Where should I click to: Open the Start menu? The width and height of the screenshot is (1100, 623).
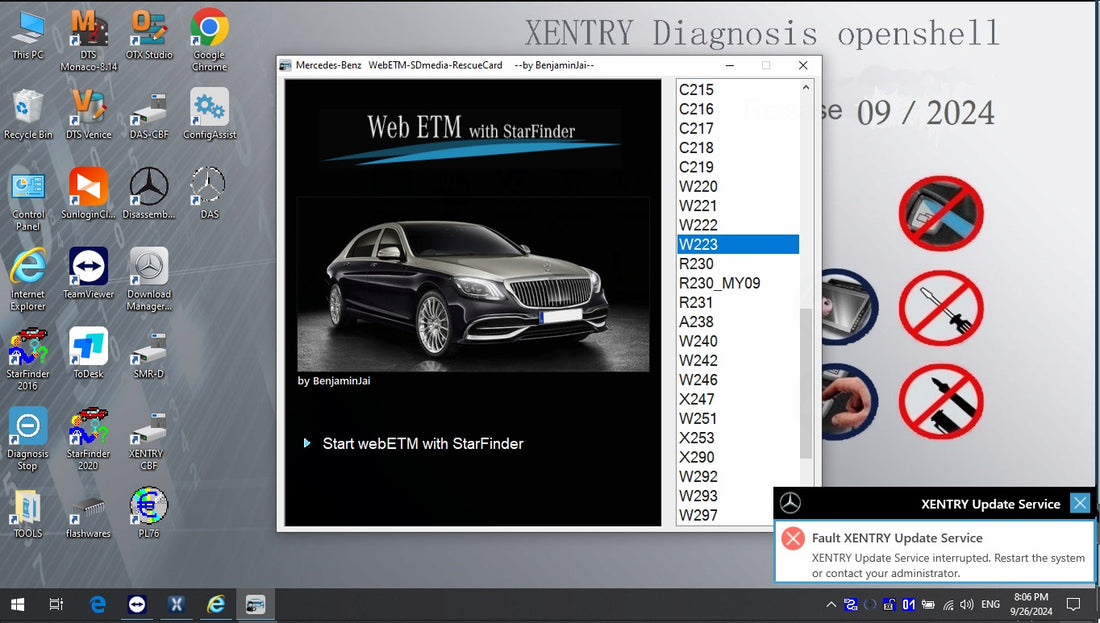(15, 604)
